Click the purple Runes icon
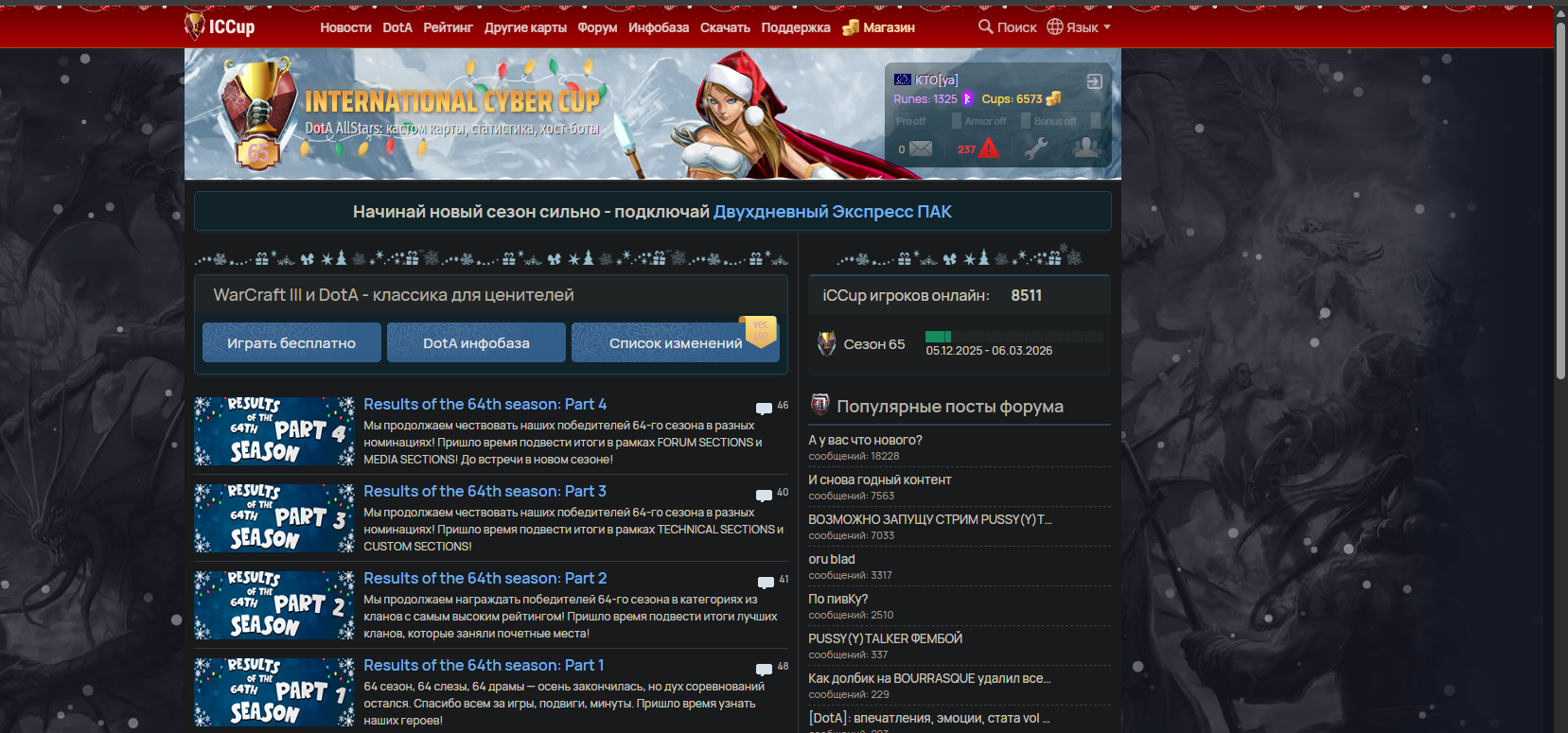Screen dimensions: 1568x733 [x=967, y=98]
